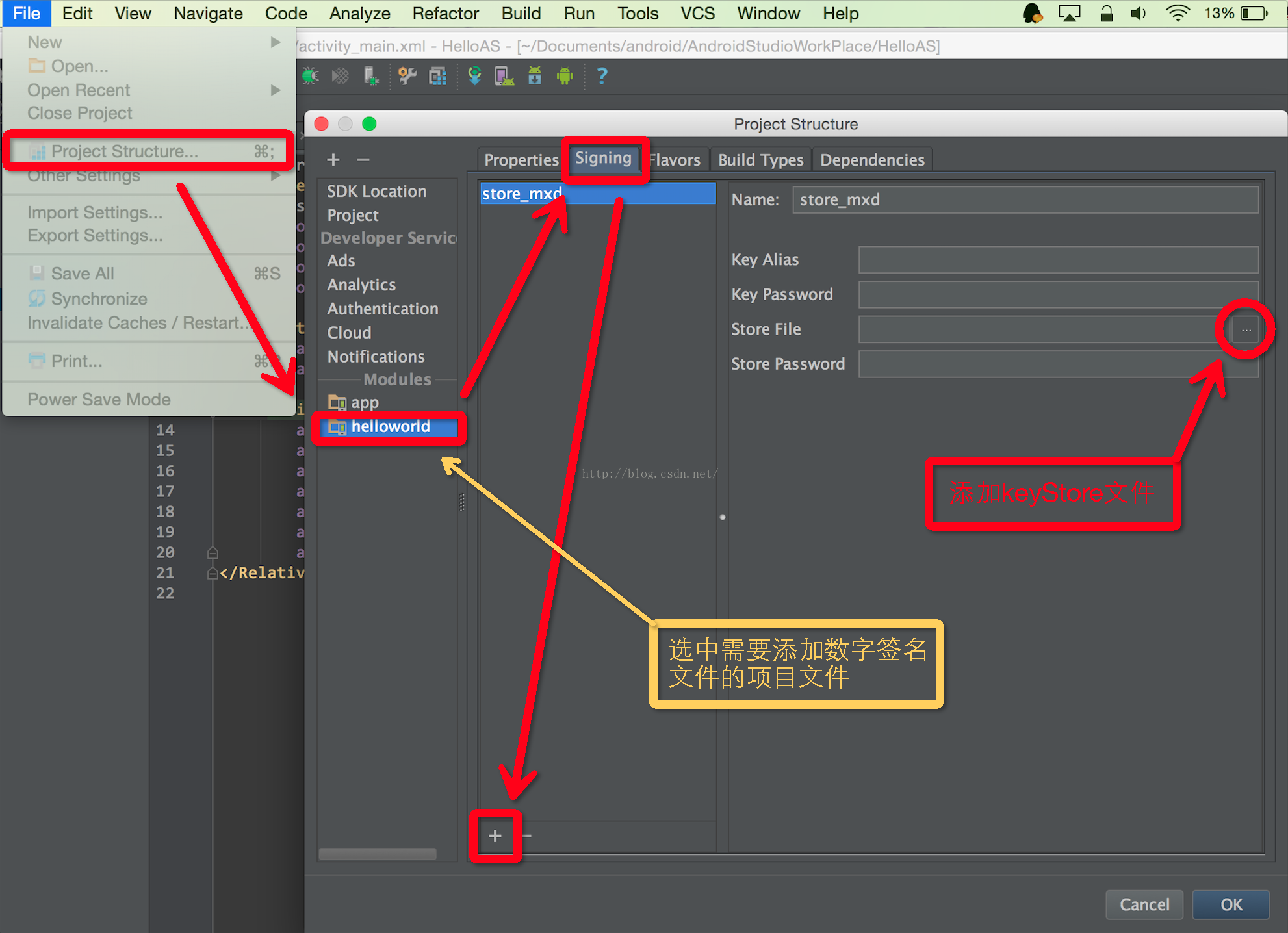Switch to the Build Types tab
This screenshot has height=933, width=1288.
(761, 160)
